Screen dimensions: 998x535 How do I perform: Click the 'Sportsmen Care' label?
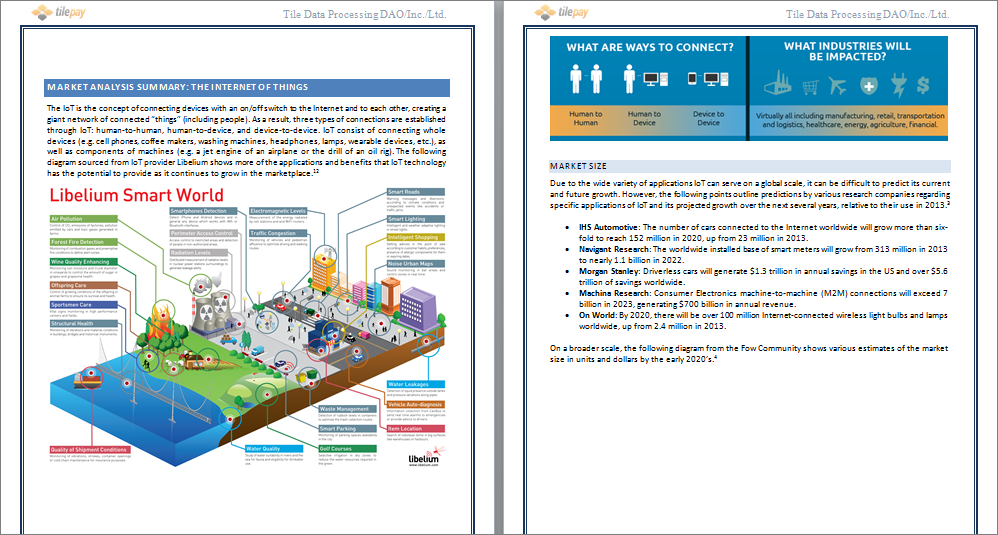84,305
